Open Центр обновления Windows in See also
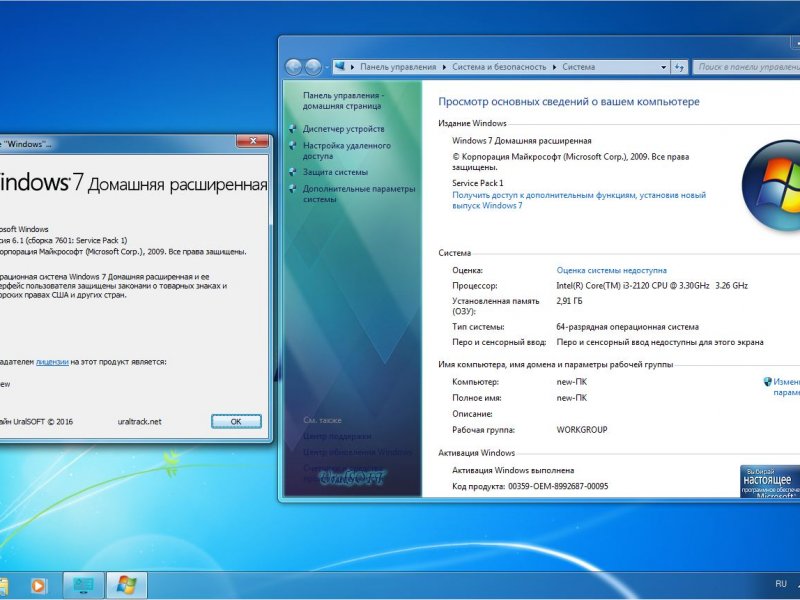The image size is (800, 600). pyautogui.click(x=357, y=452)
